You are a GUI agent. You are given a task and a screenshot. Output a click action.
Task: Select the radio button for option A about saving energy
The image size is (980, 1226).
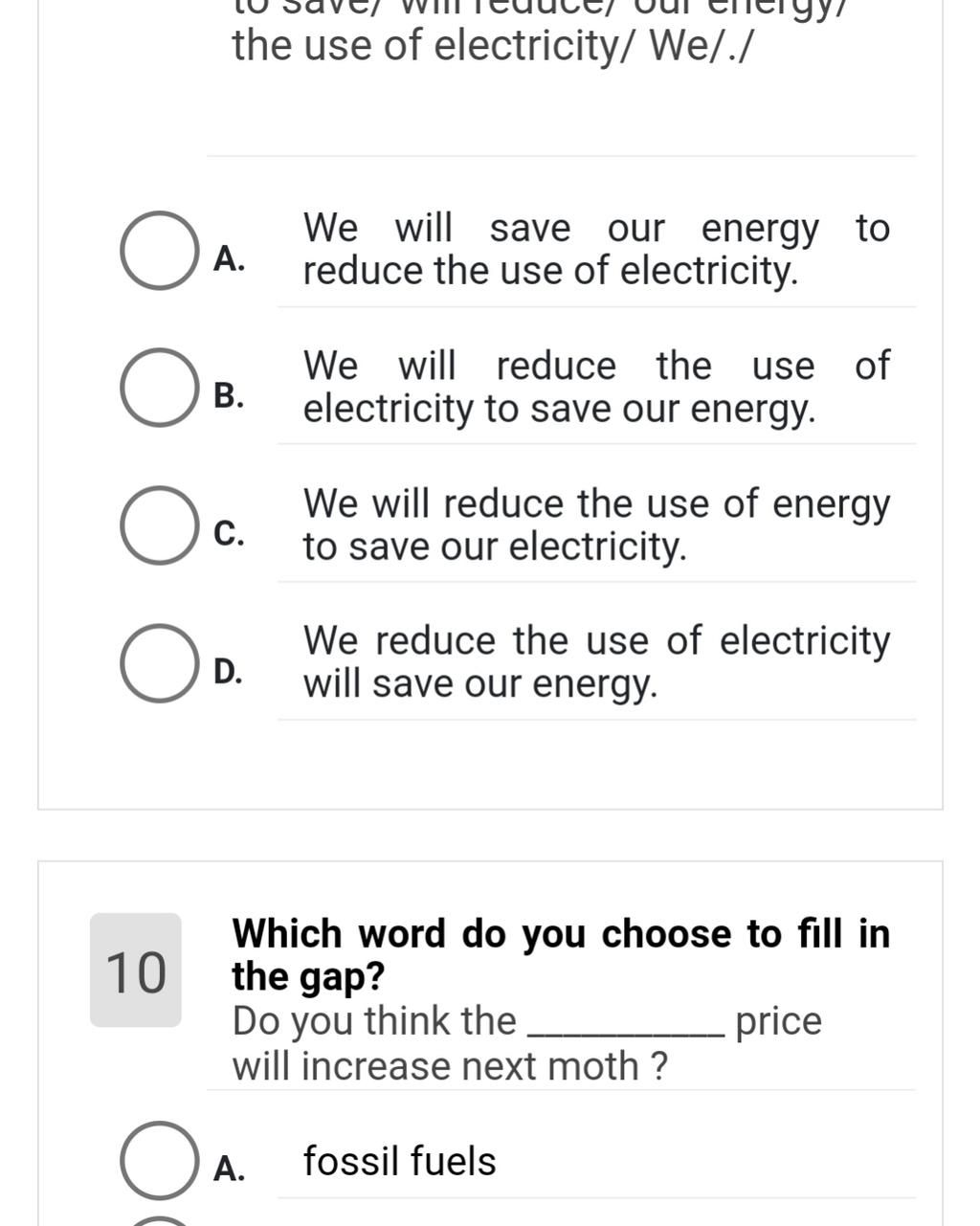[159, 251]
